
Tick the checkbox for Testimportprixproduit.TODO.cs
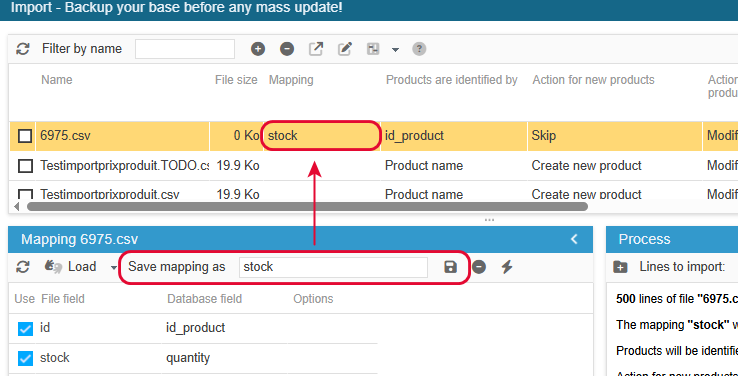(24, 166)
